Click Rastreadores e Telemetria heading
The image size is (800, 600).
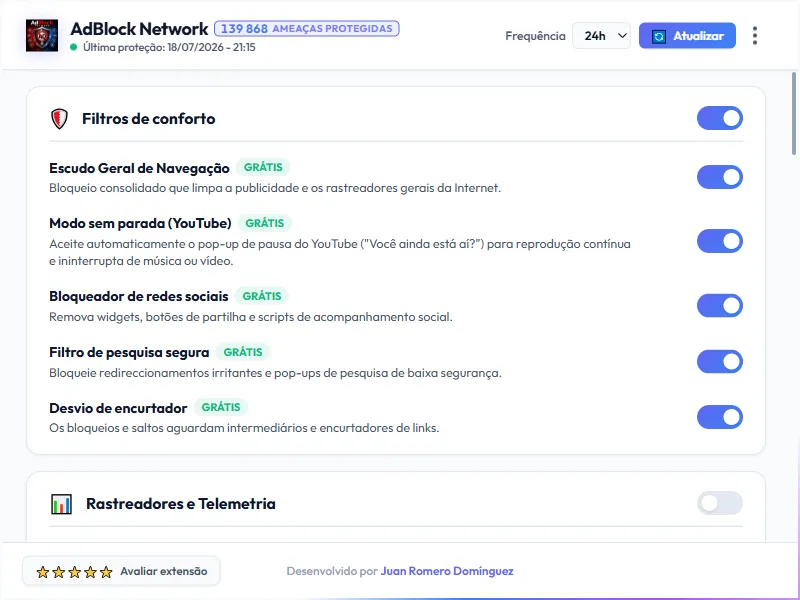pyautogui.click(x=181, y=504)
